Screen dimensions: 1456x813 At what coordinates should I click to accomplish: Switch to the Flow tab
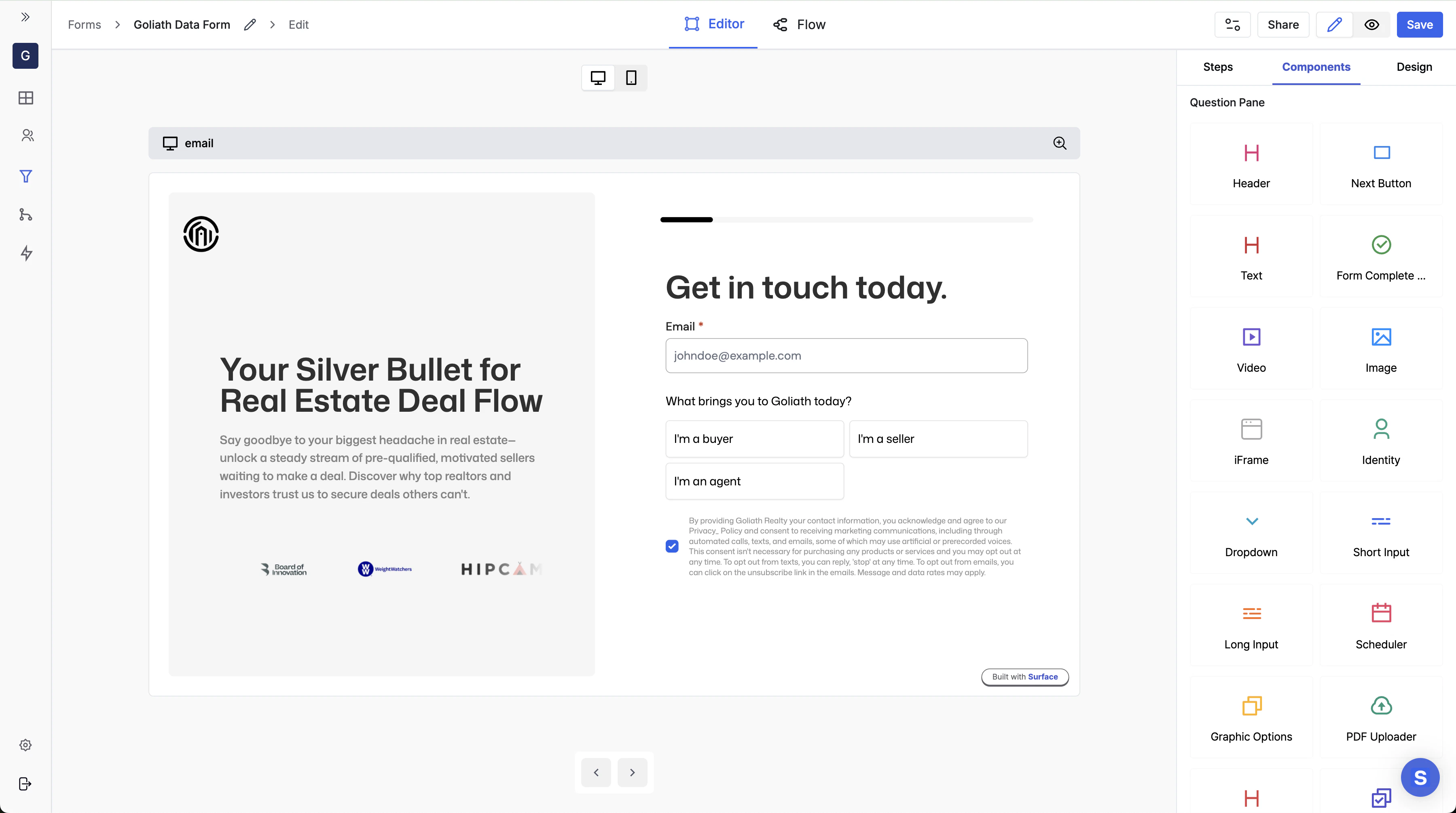pyautogui.click(x=799, y=24)
